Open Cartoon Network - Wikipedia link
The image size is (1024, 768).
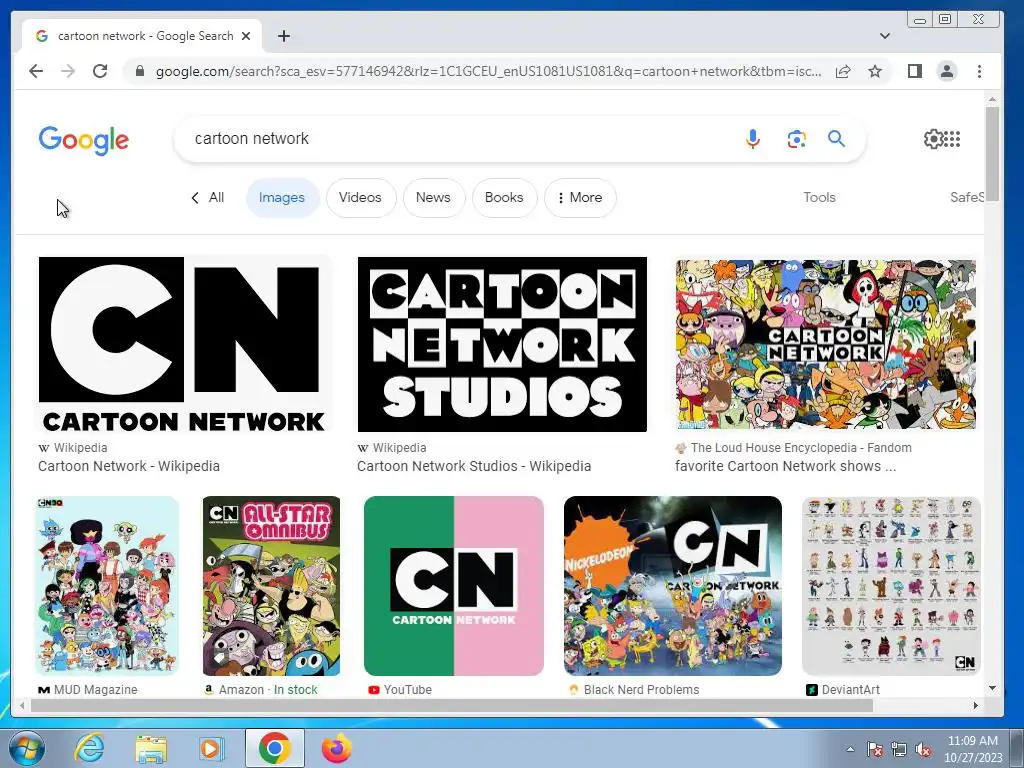129,466
